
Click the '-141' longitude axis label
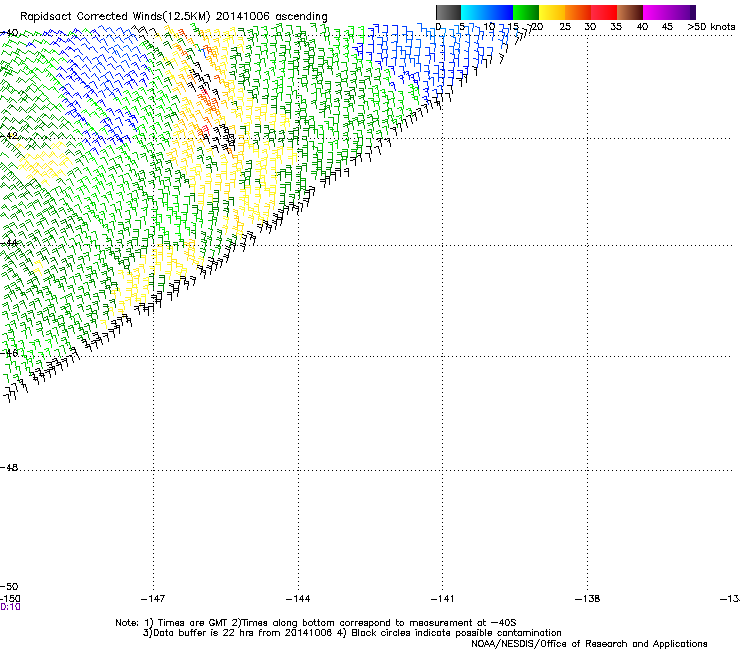pos(443,599)
